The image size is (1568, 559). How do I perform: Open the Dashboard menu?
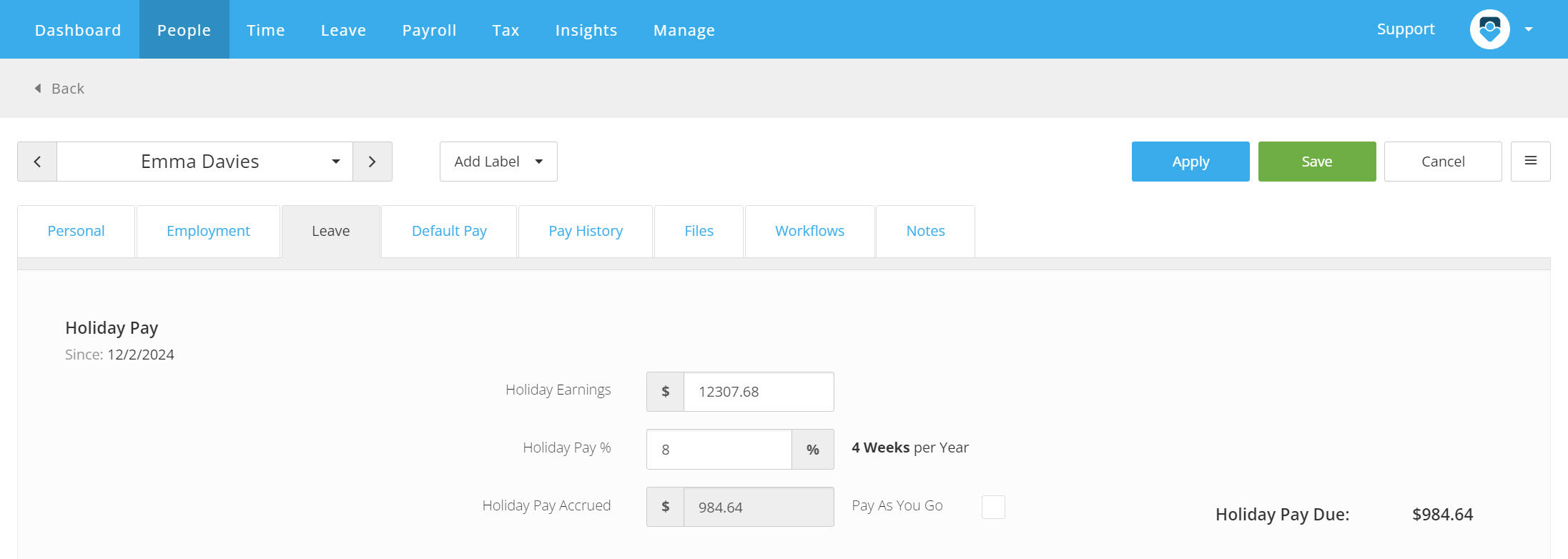point(78,30)
